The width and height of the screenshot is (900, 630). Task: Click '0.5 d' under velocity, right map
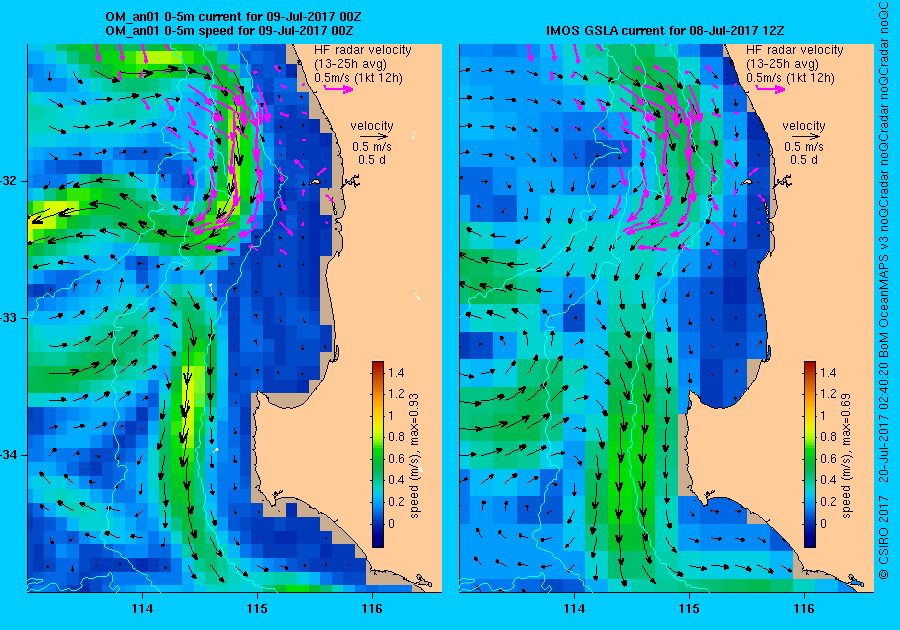click(804, 160)
